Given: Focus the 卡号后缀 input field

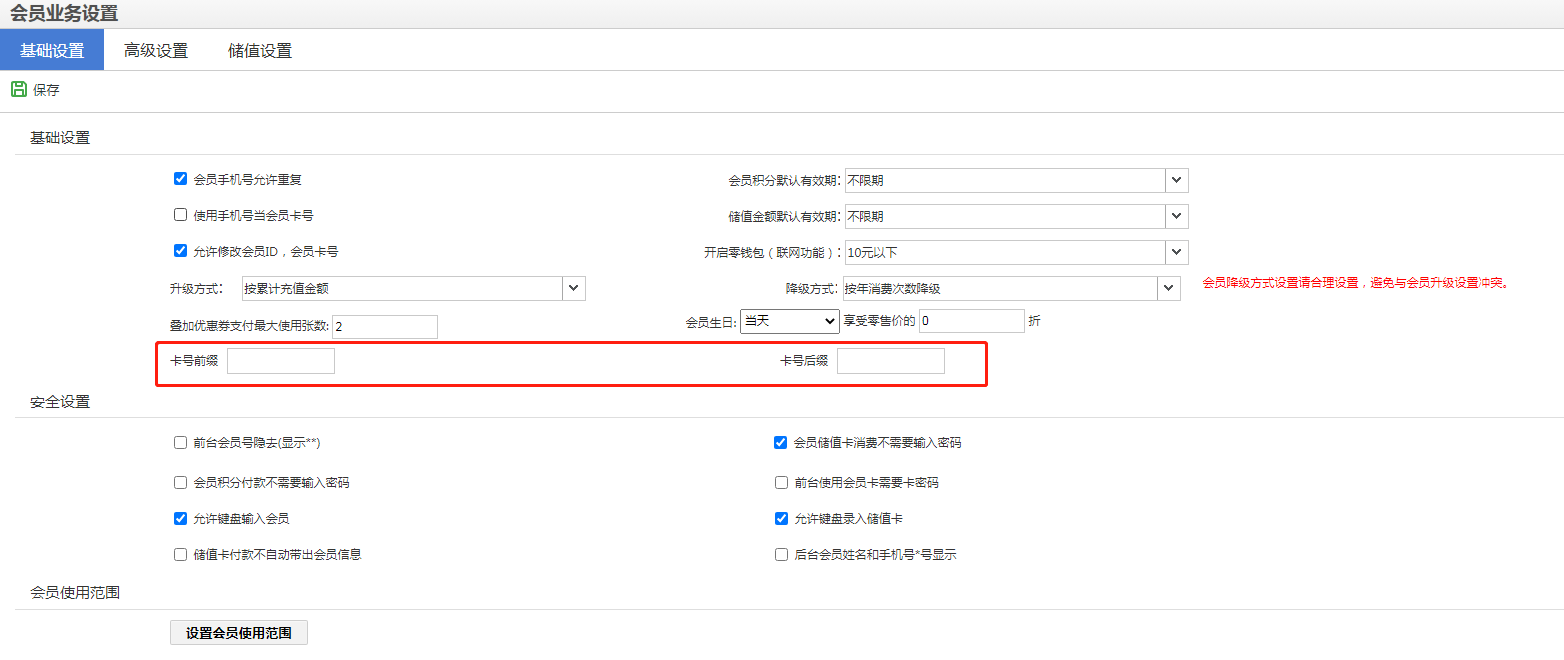Looking at the screenshot, I should (x=890, y=361).
